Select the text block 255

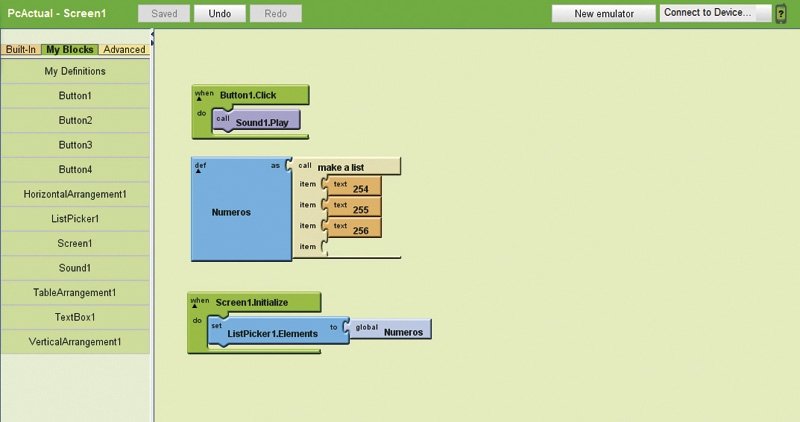pyautogui.click(x=353, y=208)
